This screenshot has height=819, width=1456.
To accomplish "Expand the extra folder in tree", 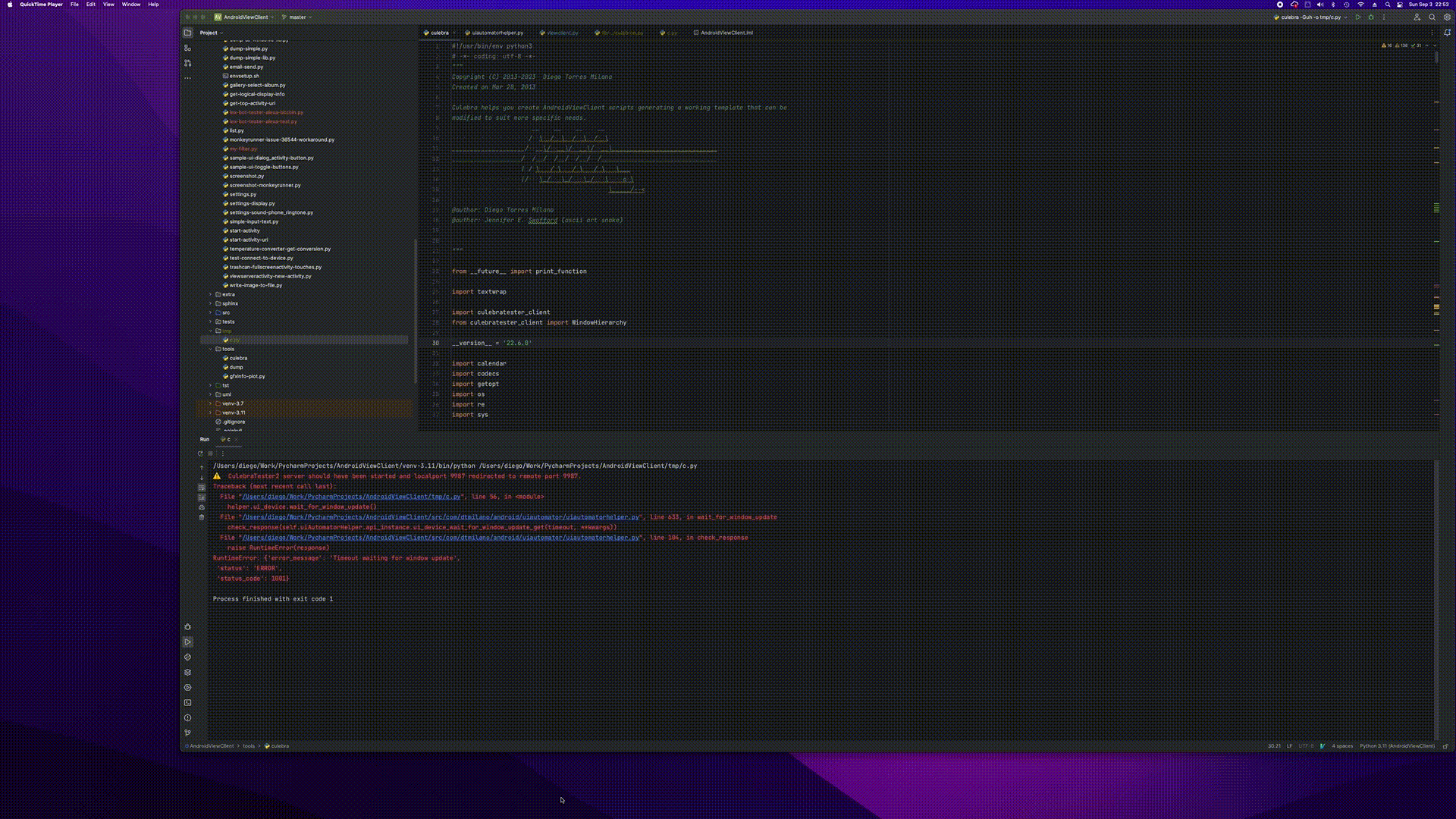I will click(211, 294).
